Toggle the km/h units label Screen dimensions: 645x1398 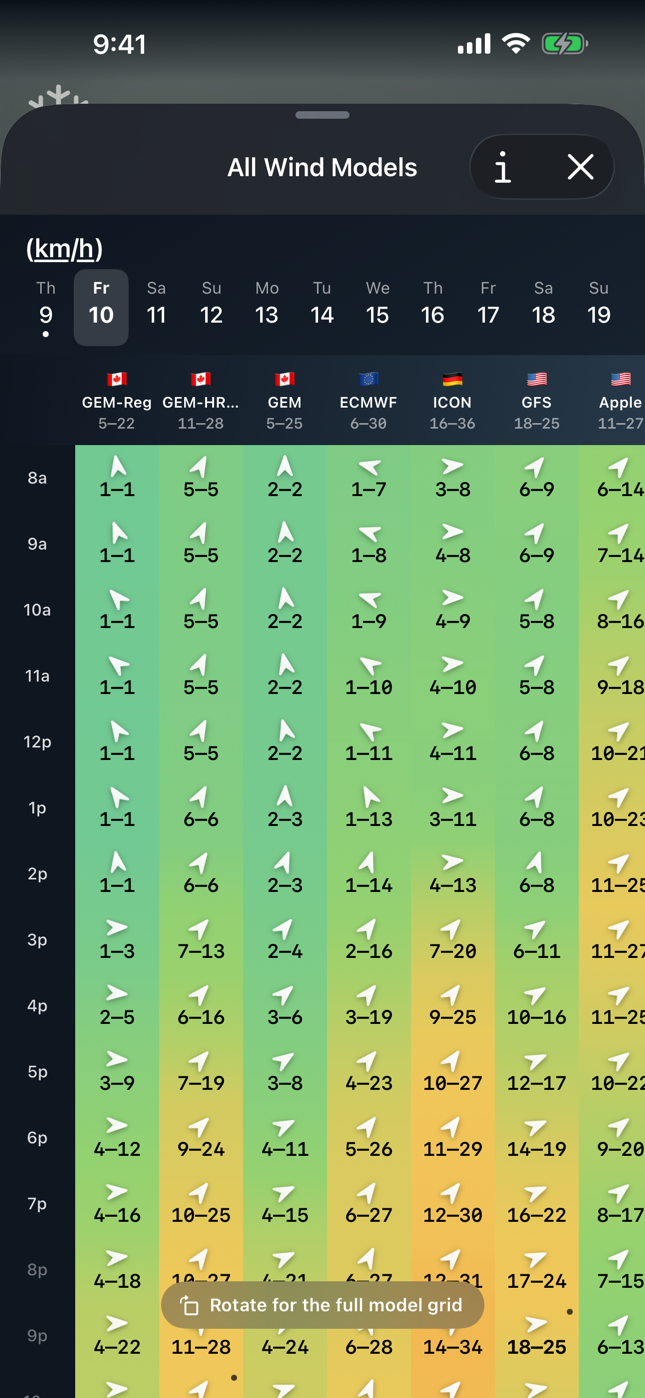point(64,248)
